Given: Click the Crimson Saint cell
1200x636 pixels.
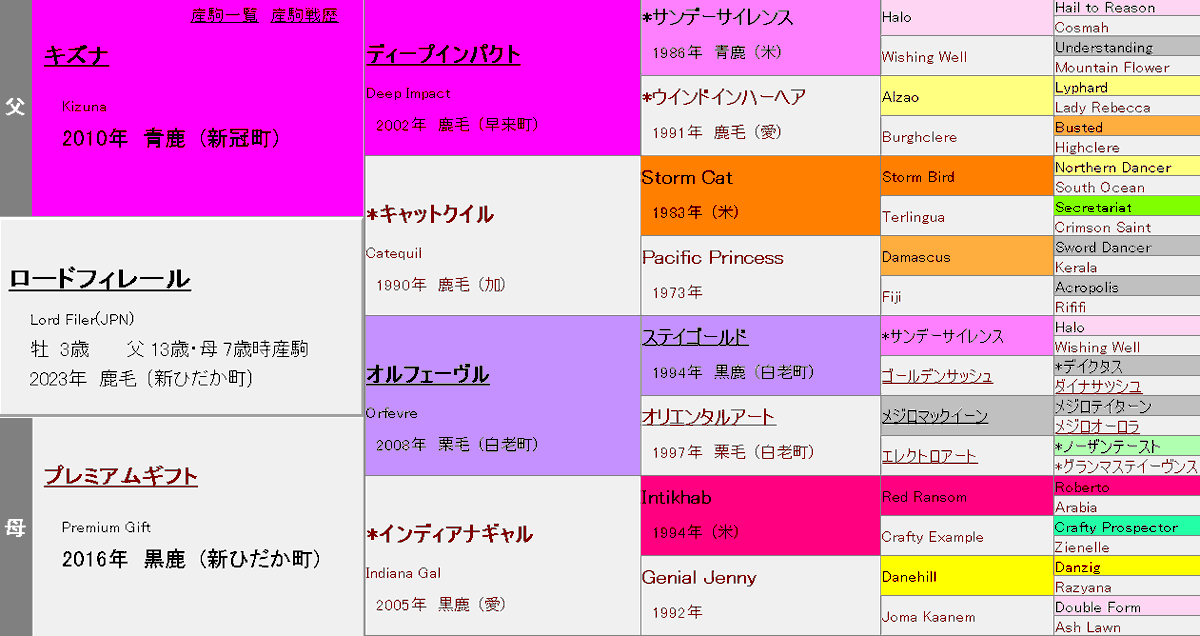Looking at the screenshot, I should tap(1127, 227).
